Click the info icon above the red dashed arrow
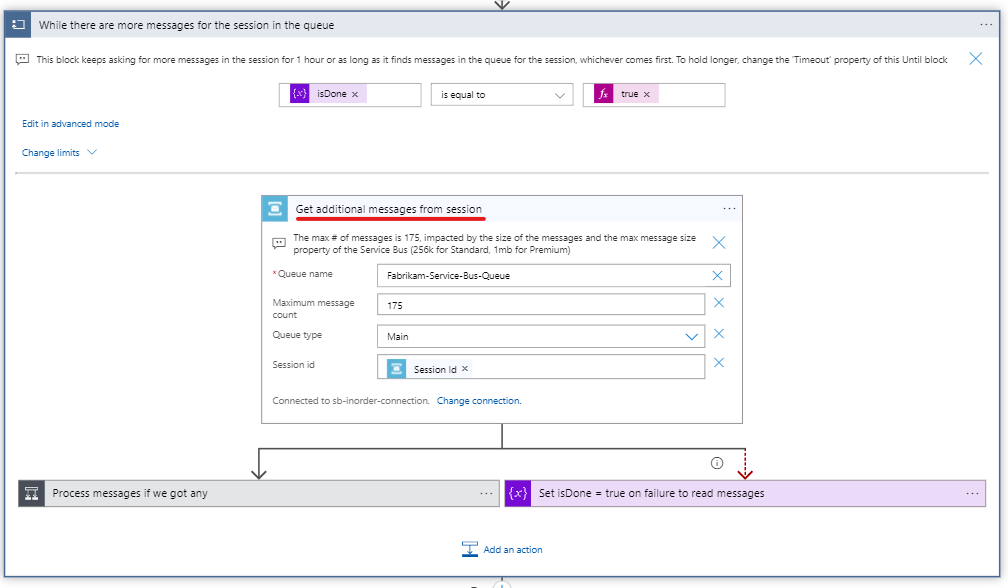This screenshot has width=1008, height=588. 717,462
